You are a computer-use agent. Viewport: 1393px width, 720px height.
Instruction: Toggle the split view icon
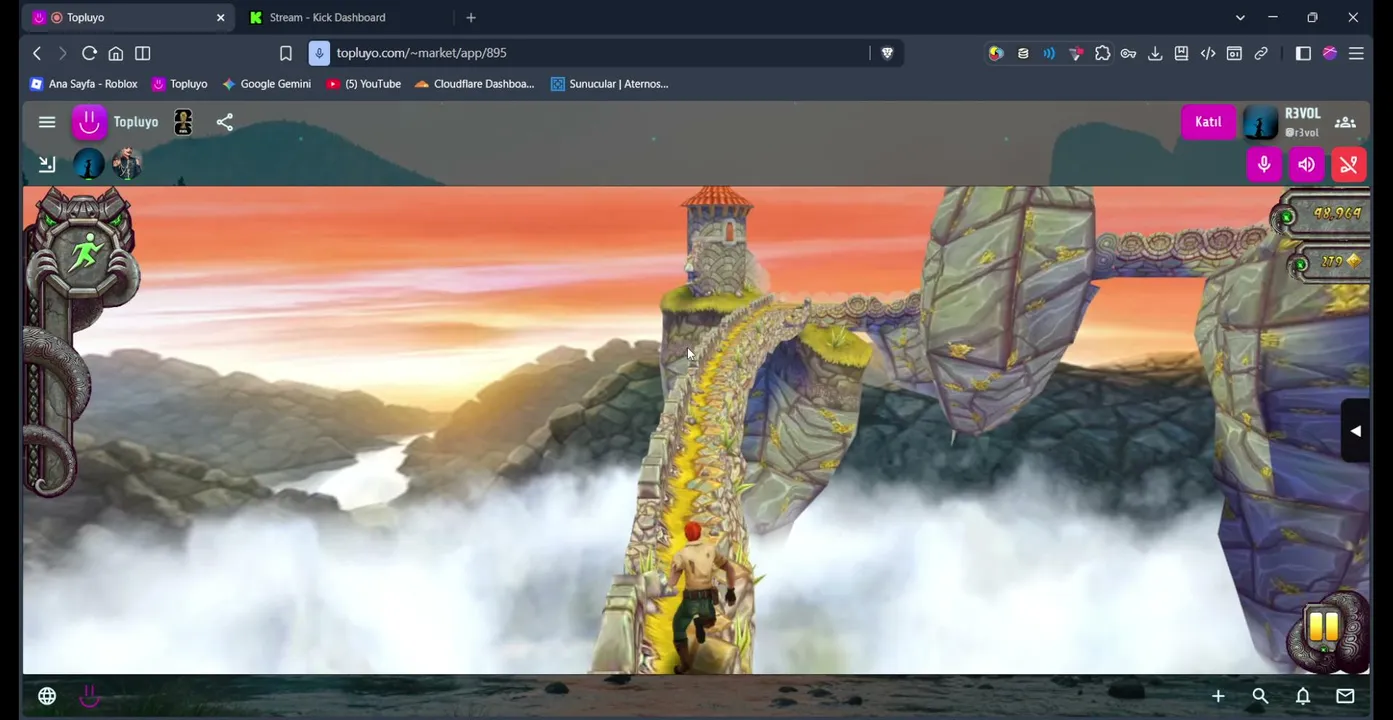143,53
